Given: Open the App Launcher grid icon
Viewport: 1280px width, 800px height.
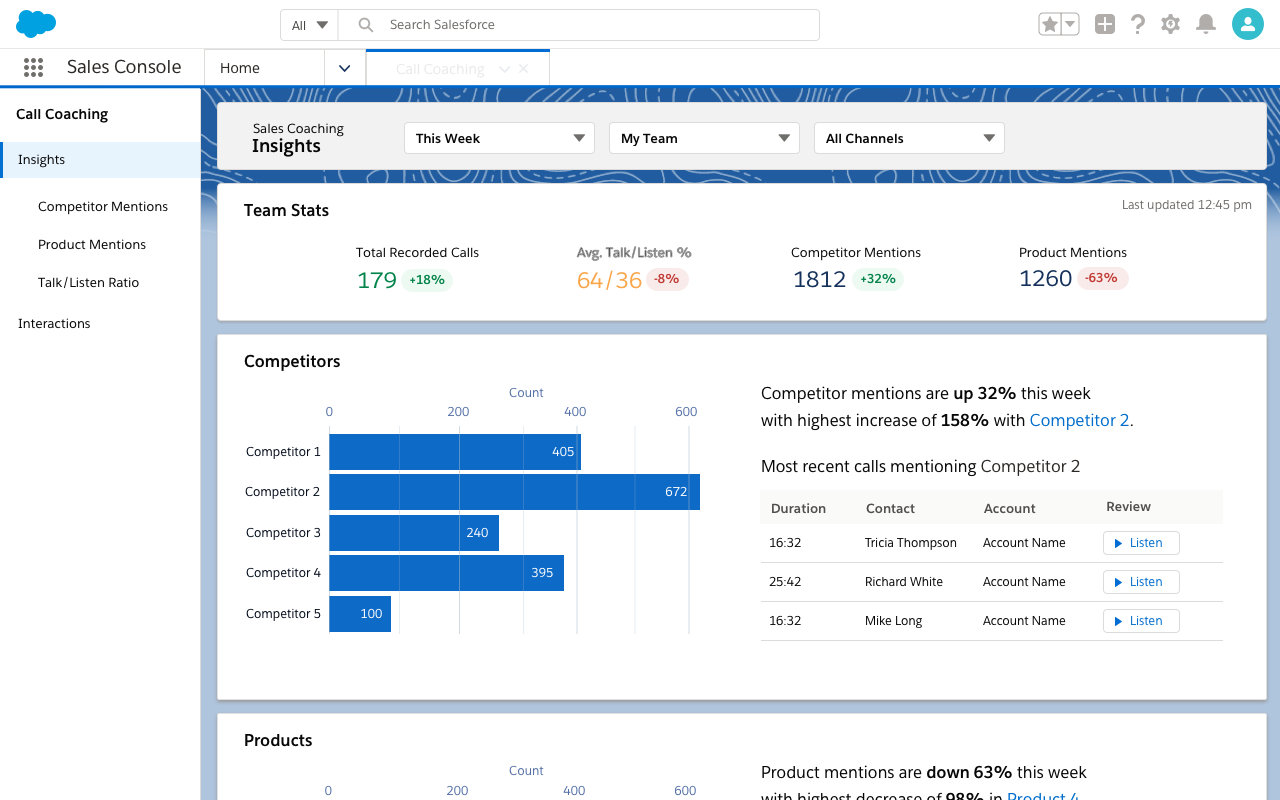Looking at the screenshot, I should click(33, 67).
